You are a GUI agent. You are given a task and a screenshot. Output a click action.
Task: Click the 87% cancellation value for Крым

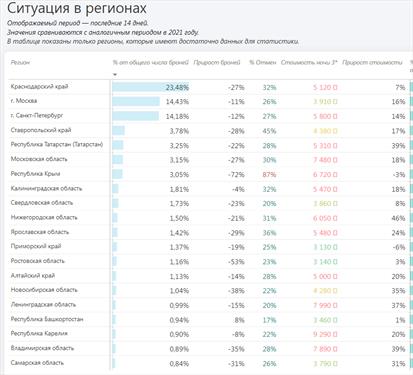click(x=269, y=175)
